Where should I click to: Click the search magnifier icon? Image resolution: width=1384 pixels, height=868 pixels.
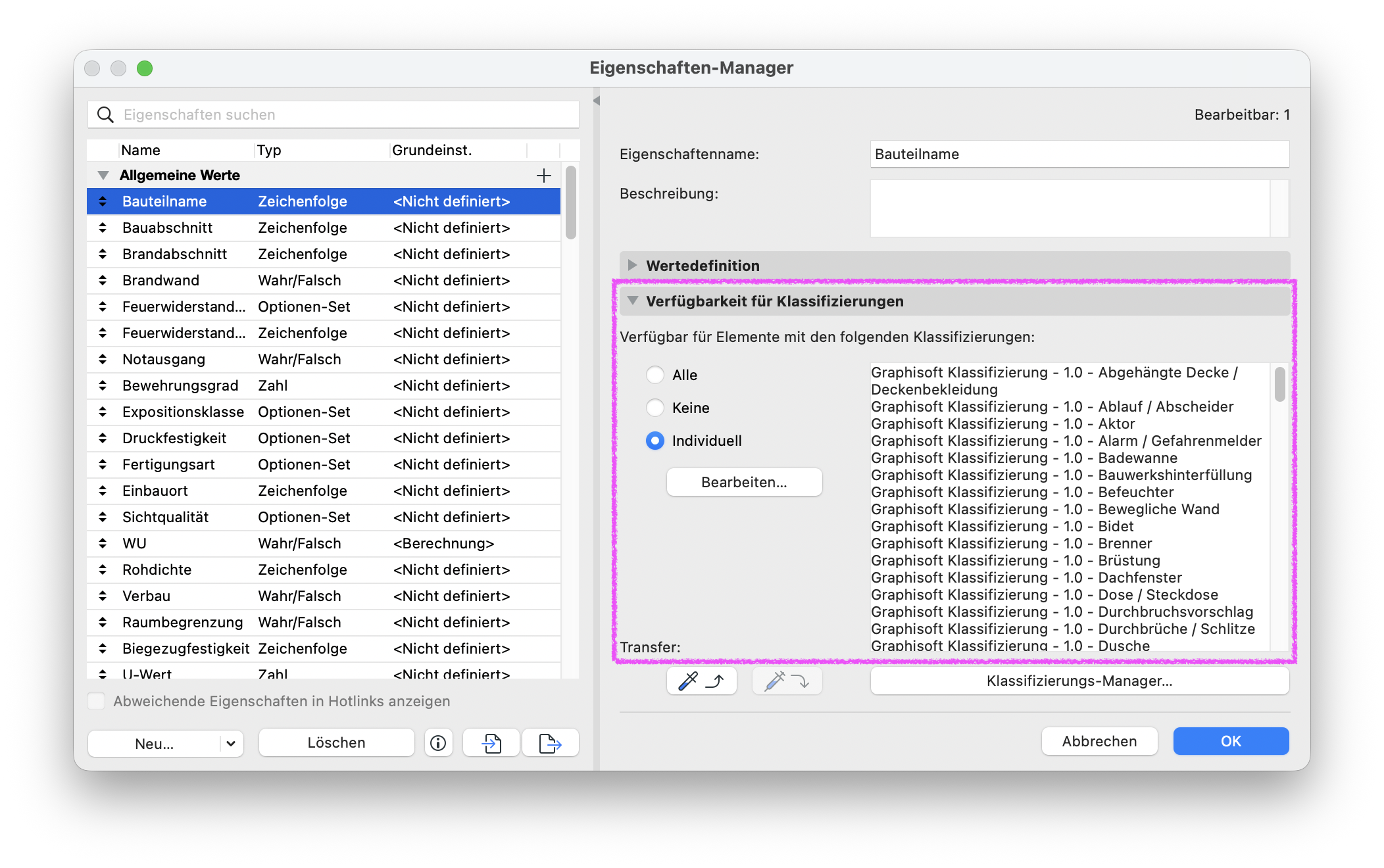click(x=105, y=114)
